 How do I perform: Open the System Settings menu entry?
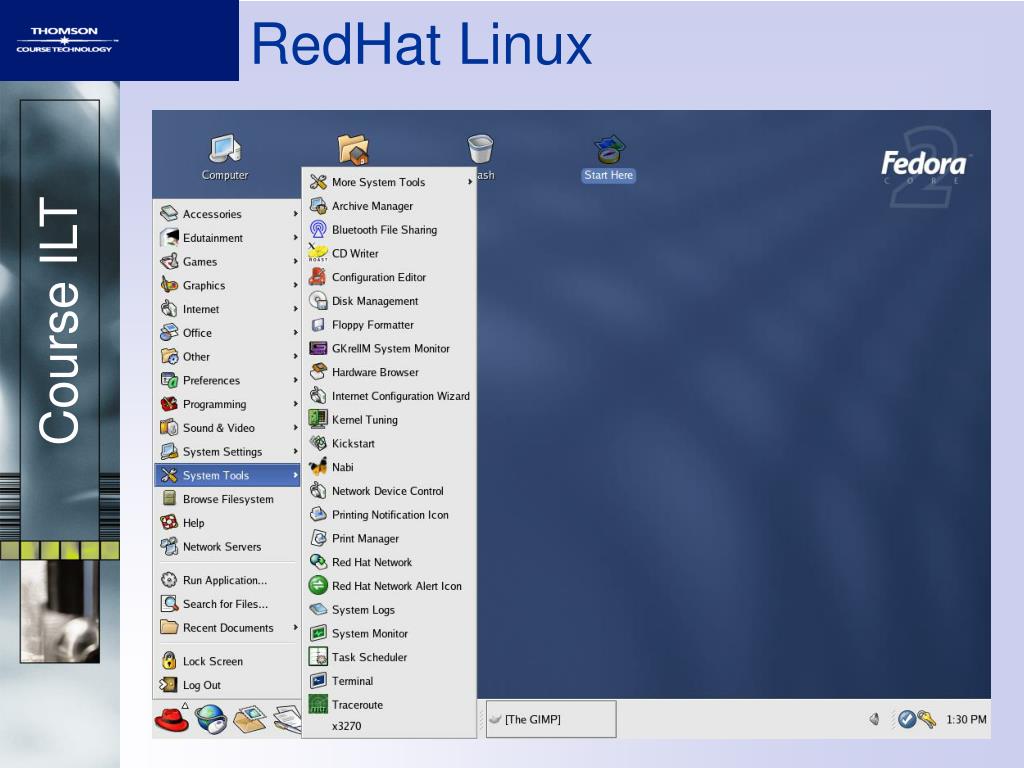point(228,452)
